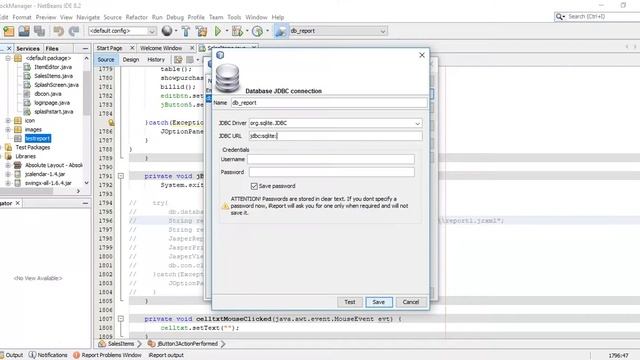
Task: Click the connection Name input field
Action: coord(329,103)
